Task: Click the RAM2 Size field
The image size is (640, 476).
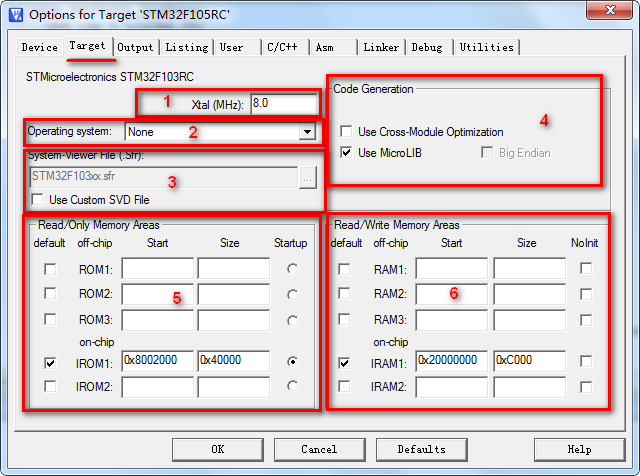Action: tap(529, 294)
